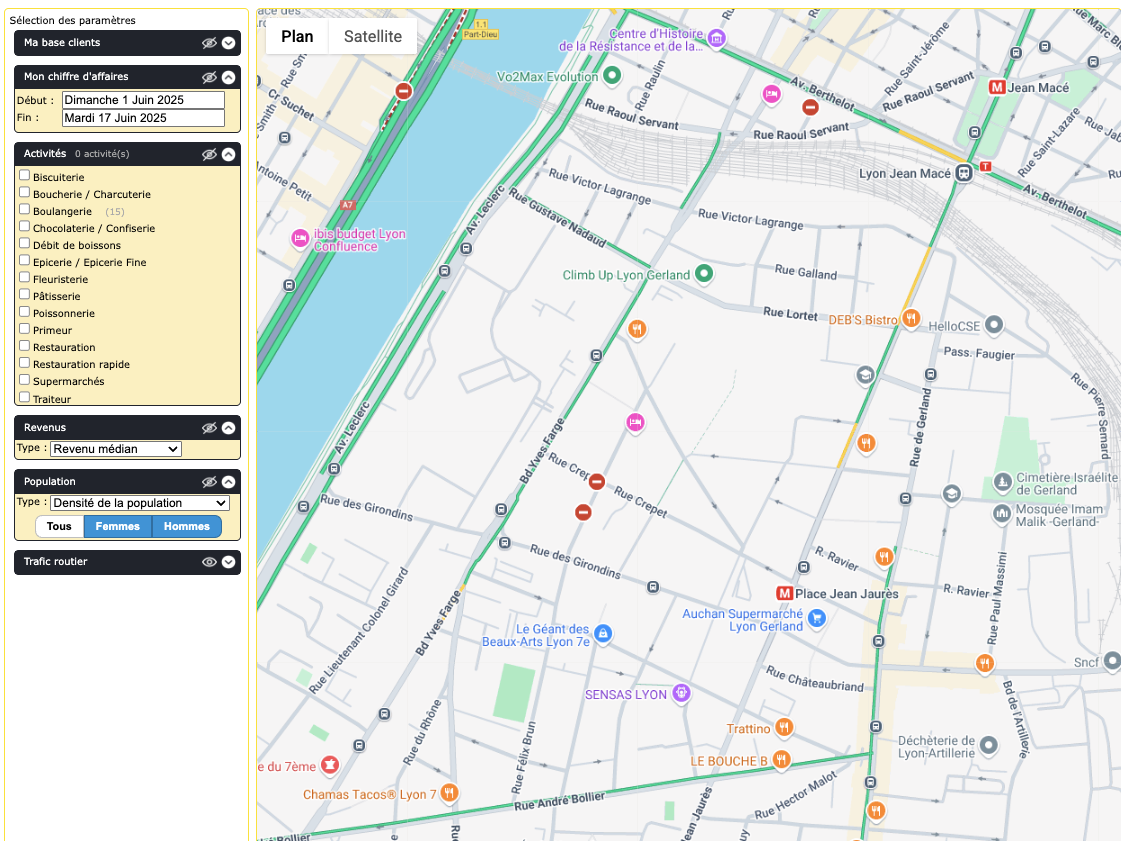The height and width of the screenshot is (841, 1121).
Task: Open the Revenu médian type dropdown
Action: 116,449
